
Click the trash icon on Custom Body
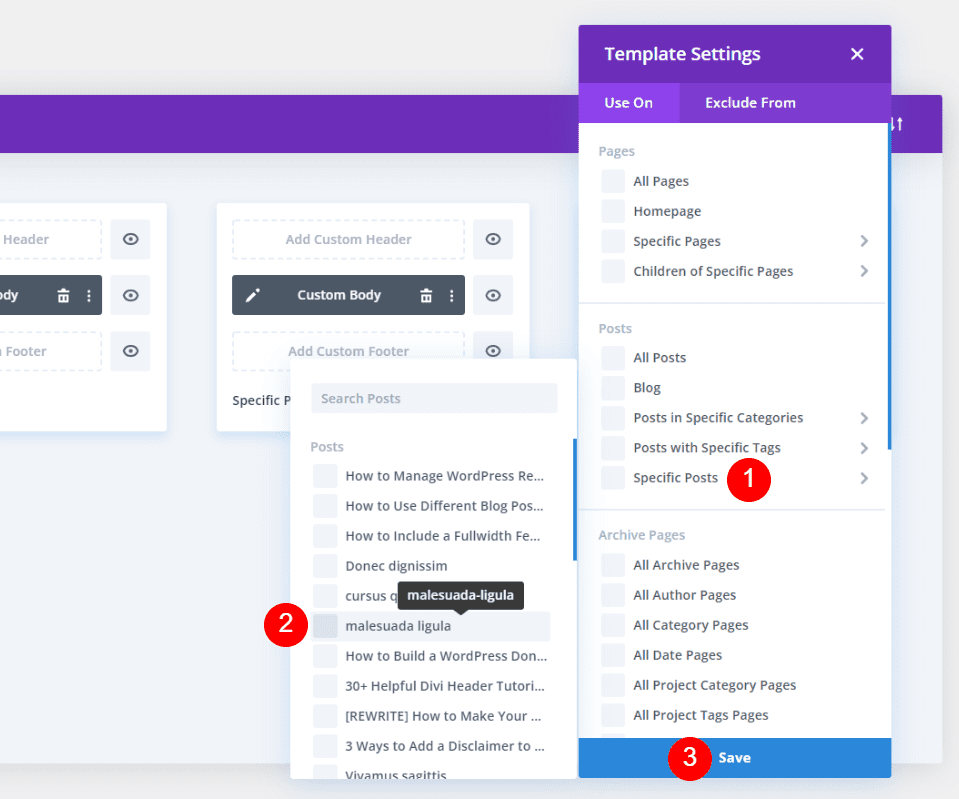427,294
